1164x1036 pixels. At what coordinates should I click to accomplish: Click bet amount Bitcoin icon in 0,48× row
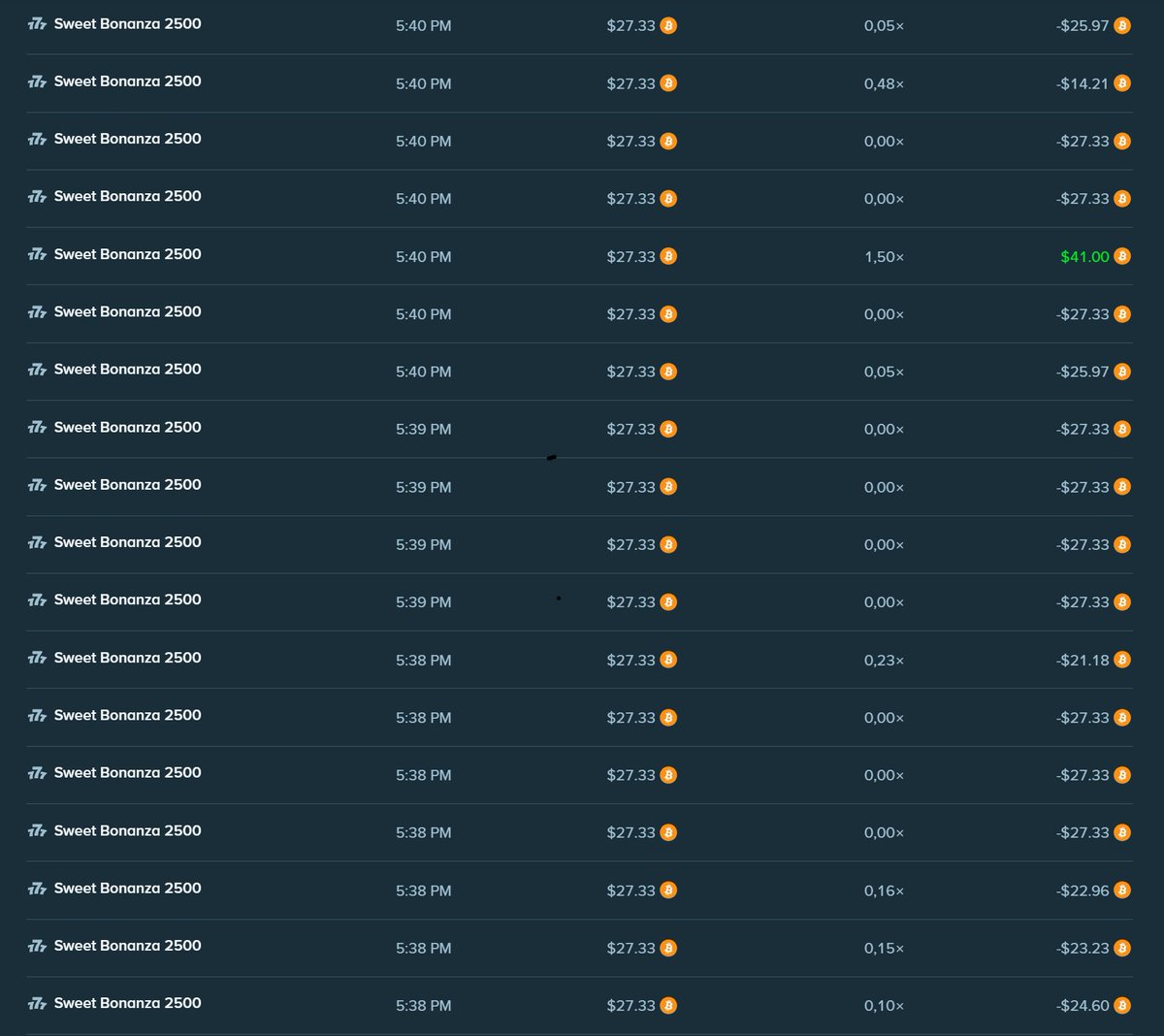coord(668,83)
